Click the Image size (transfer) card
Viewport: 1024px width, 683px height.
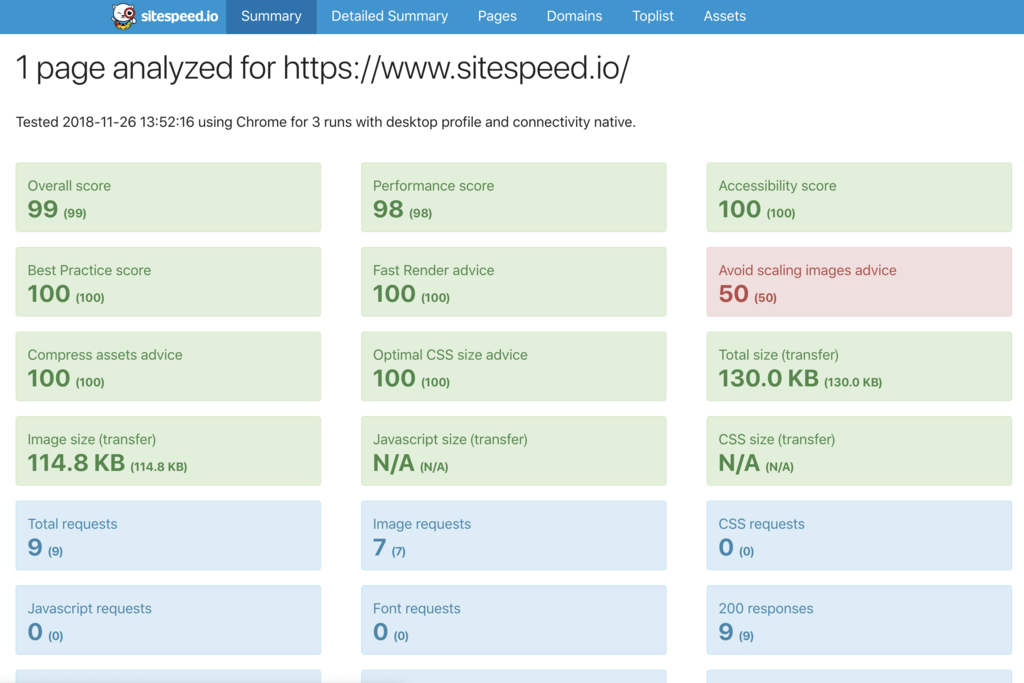[x=168, y=451]
